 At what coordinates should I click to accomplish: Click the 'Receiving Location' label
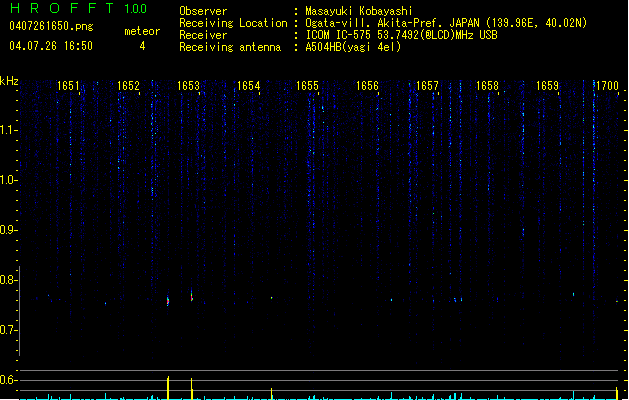233,23
